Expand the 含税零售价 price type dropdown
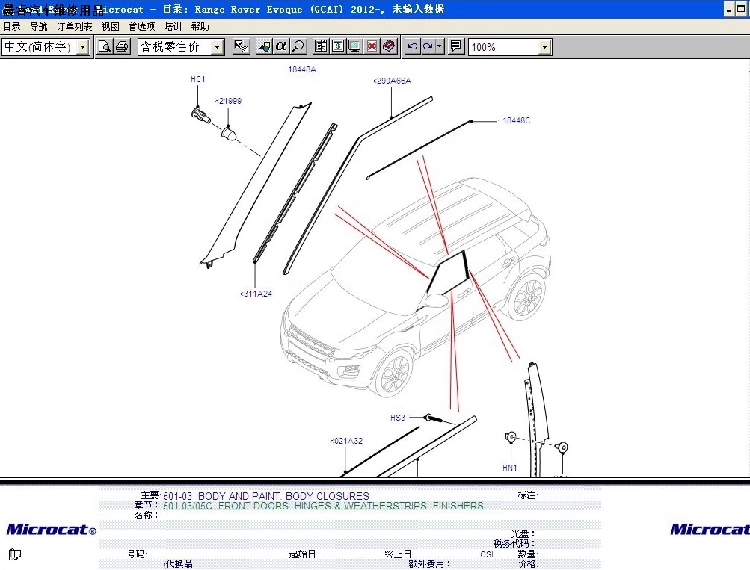 181,47
